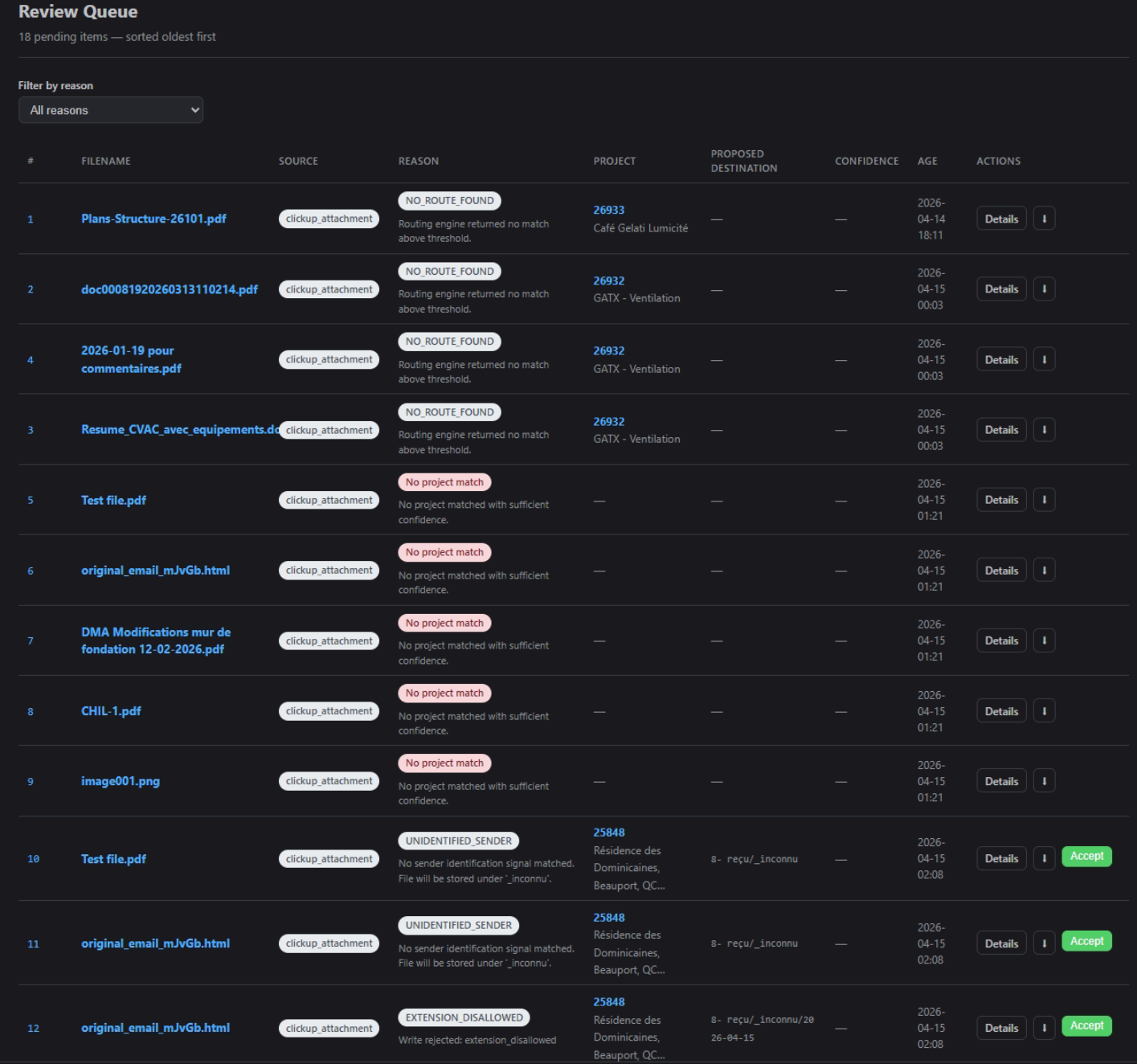Image resolution: width=1137 pixels, height=1064 pixels.
Task: Hit the download arrow on row 12
Action: pyautogui.click(x=1044, y=1028)
